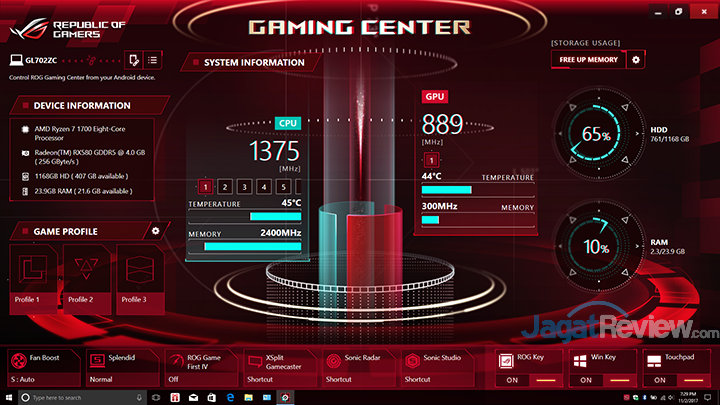Select CPU core 2

click(225, 186)
